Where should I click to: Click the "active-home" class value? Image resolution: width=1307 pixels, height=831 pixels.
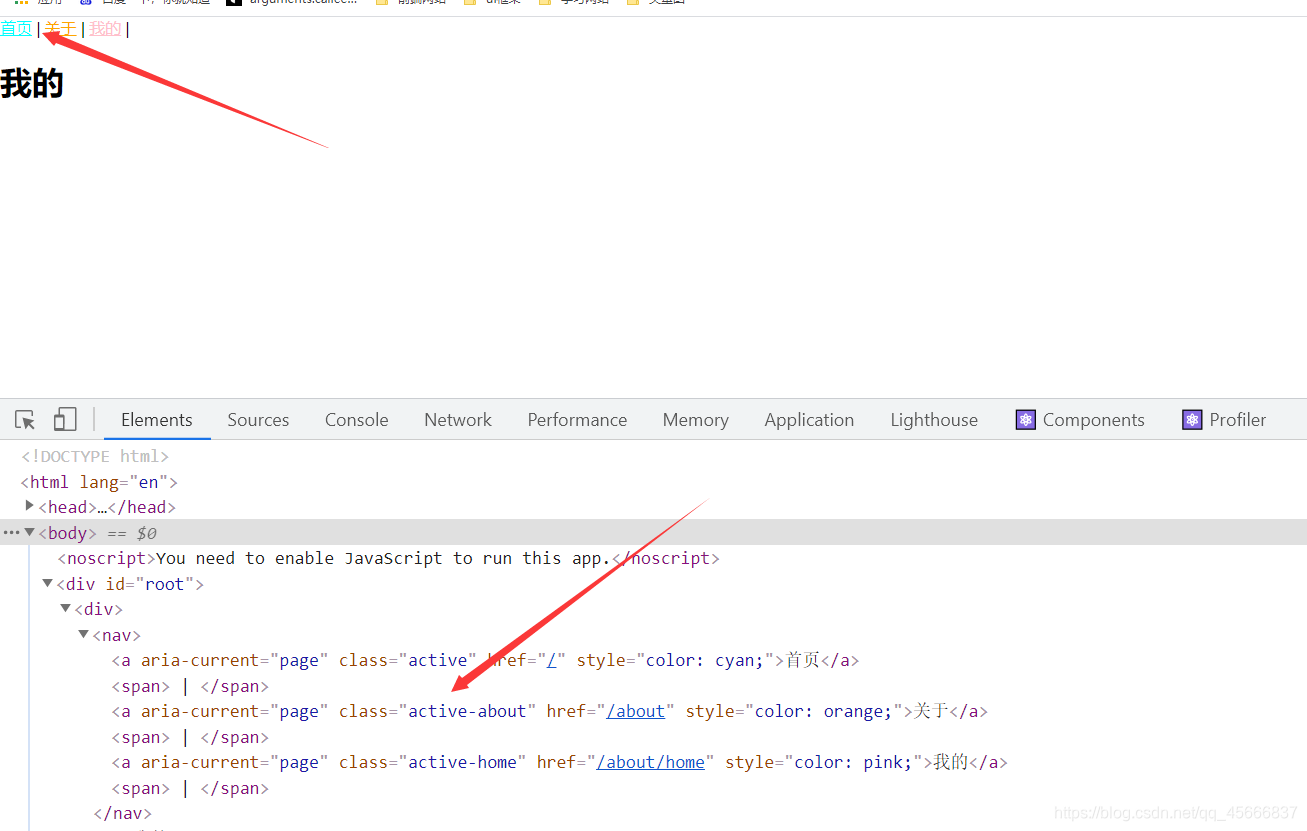pyautogui.click(x=462, y=762)
